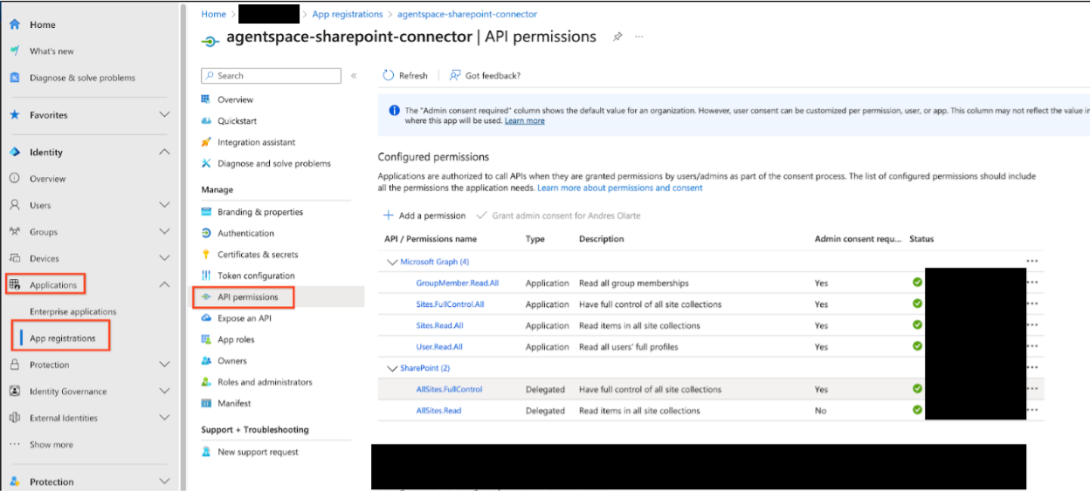This screenshot has width=1092, height=494.
Task: Expand the External Identities chevron
Action: 164,417
